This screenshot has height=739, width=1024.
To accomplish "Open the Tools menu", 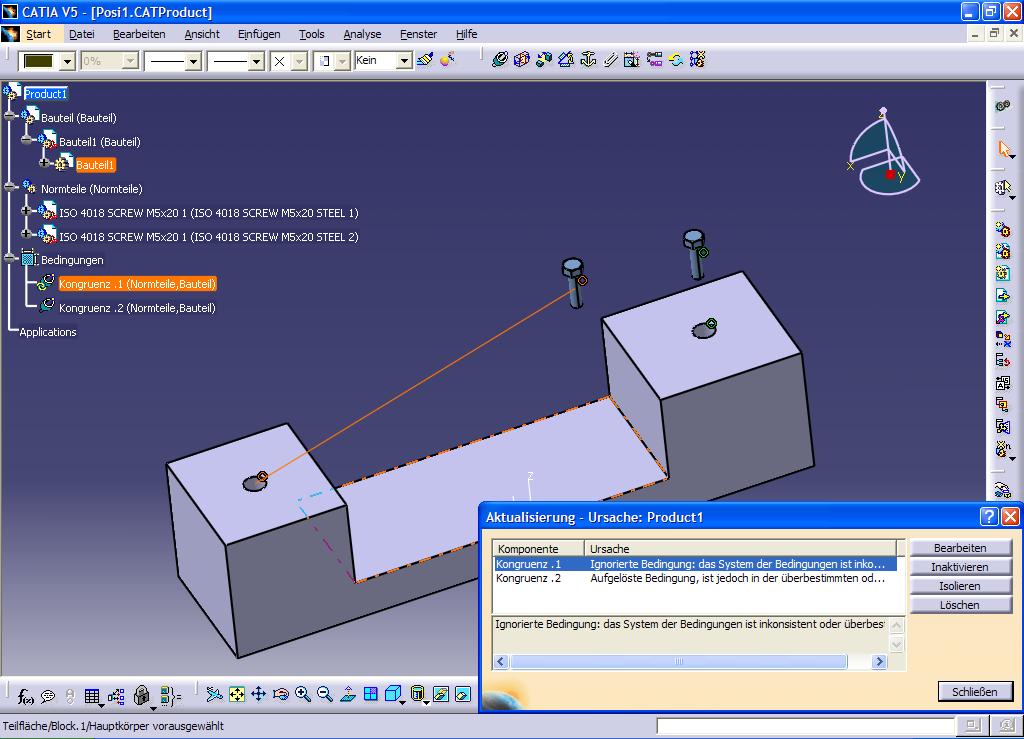I will 312,34.
